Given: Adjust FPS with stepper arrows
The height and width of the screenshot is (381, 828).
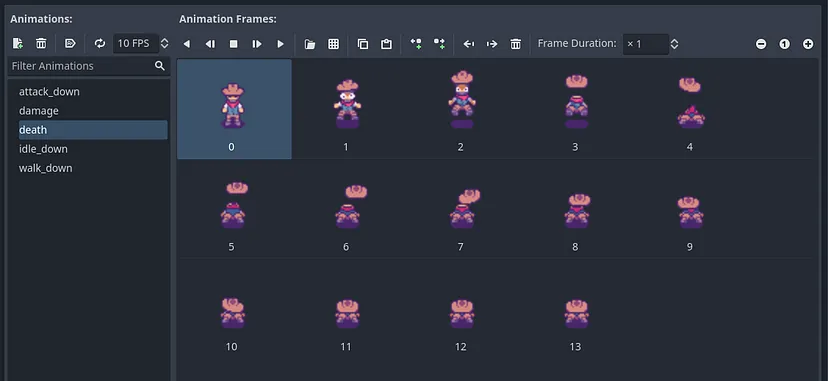Looking at the screenshot, I should click(165, 44).
